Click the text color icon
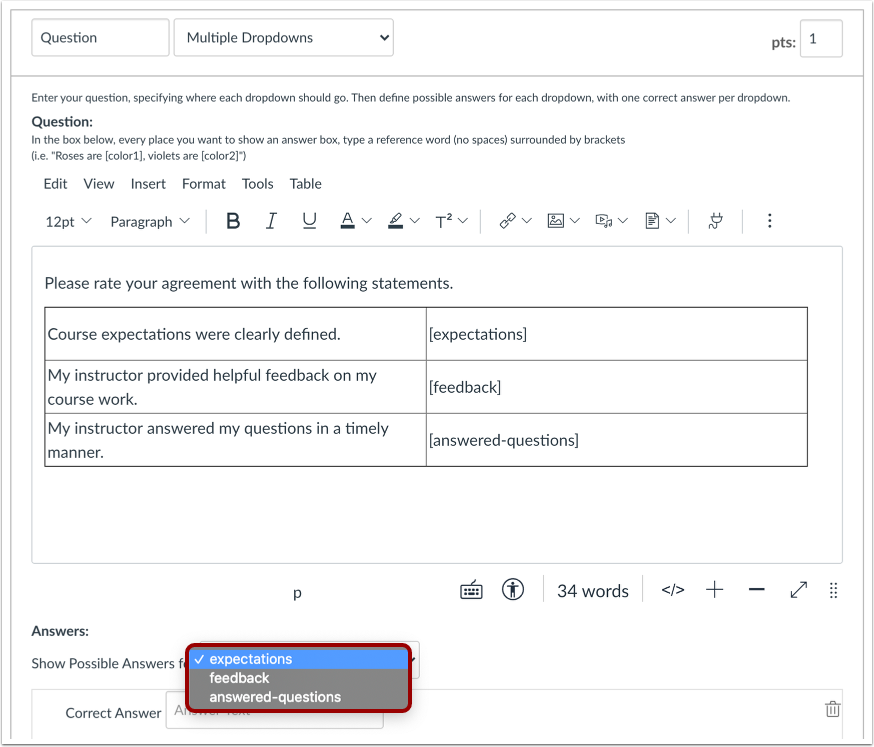 [x=347, y=221]
